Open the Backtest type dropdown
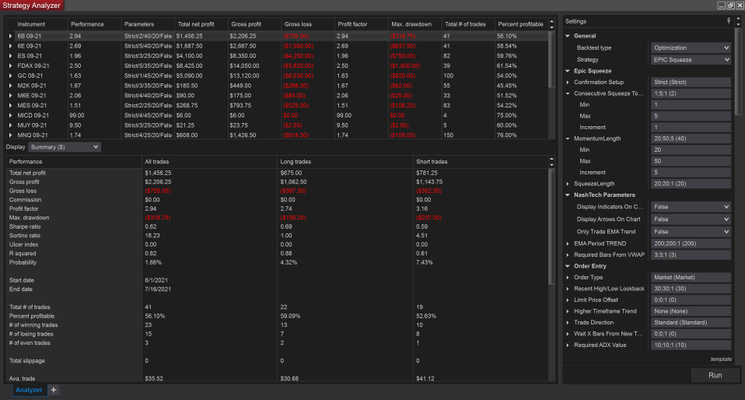 coord(691,47)
